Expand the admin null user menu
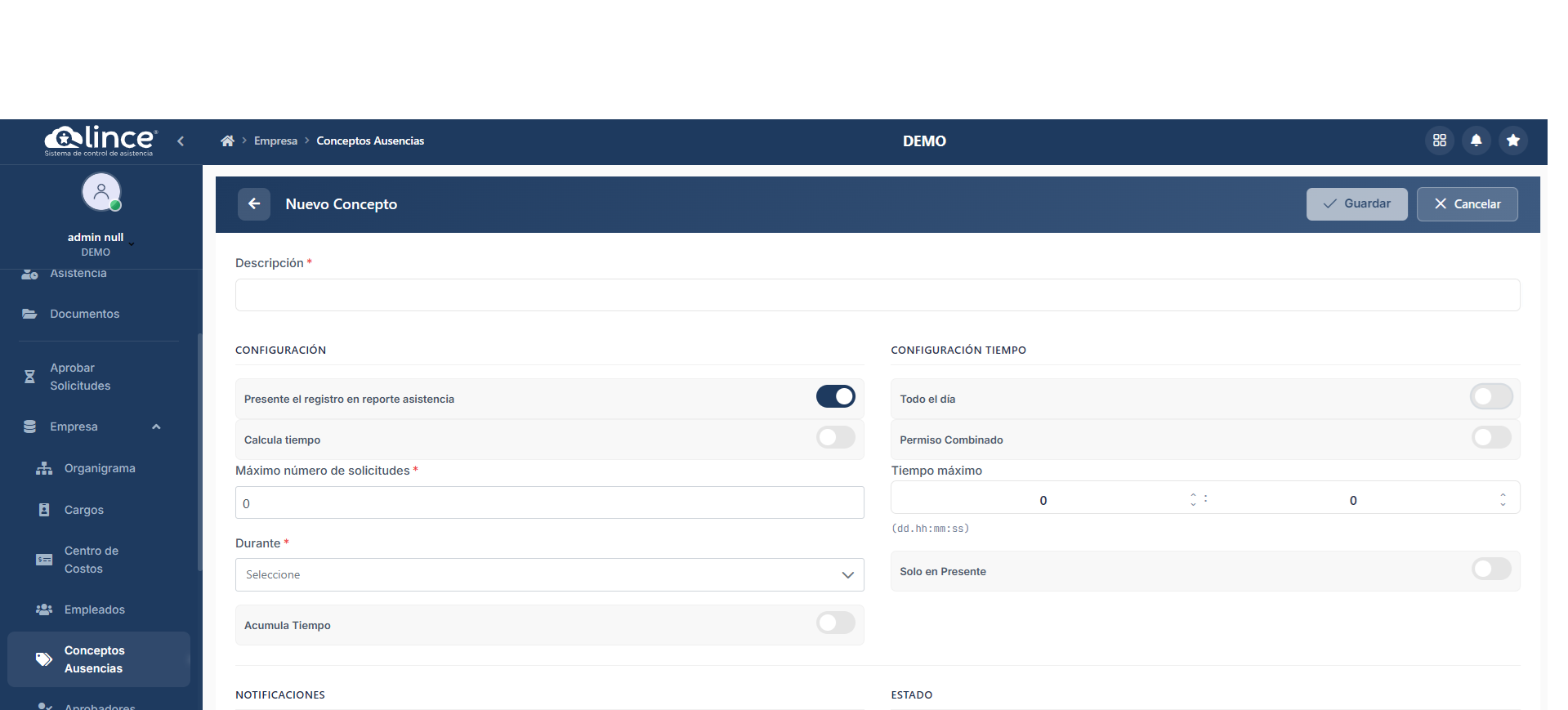This screenshot has width=1568, height=710. [x=131, y=243]
